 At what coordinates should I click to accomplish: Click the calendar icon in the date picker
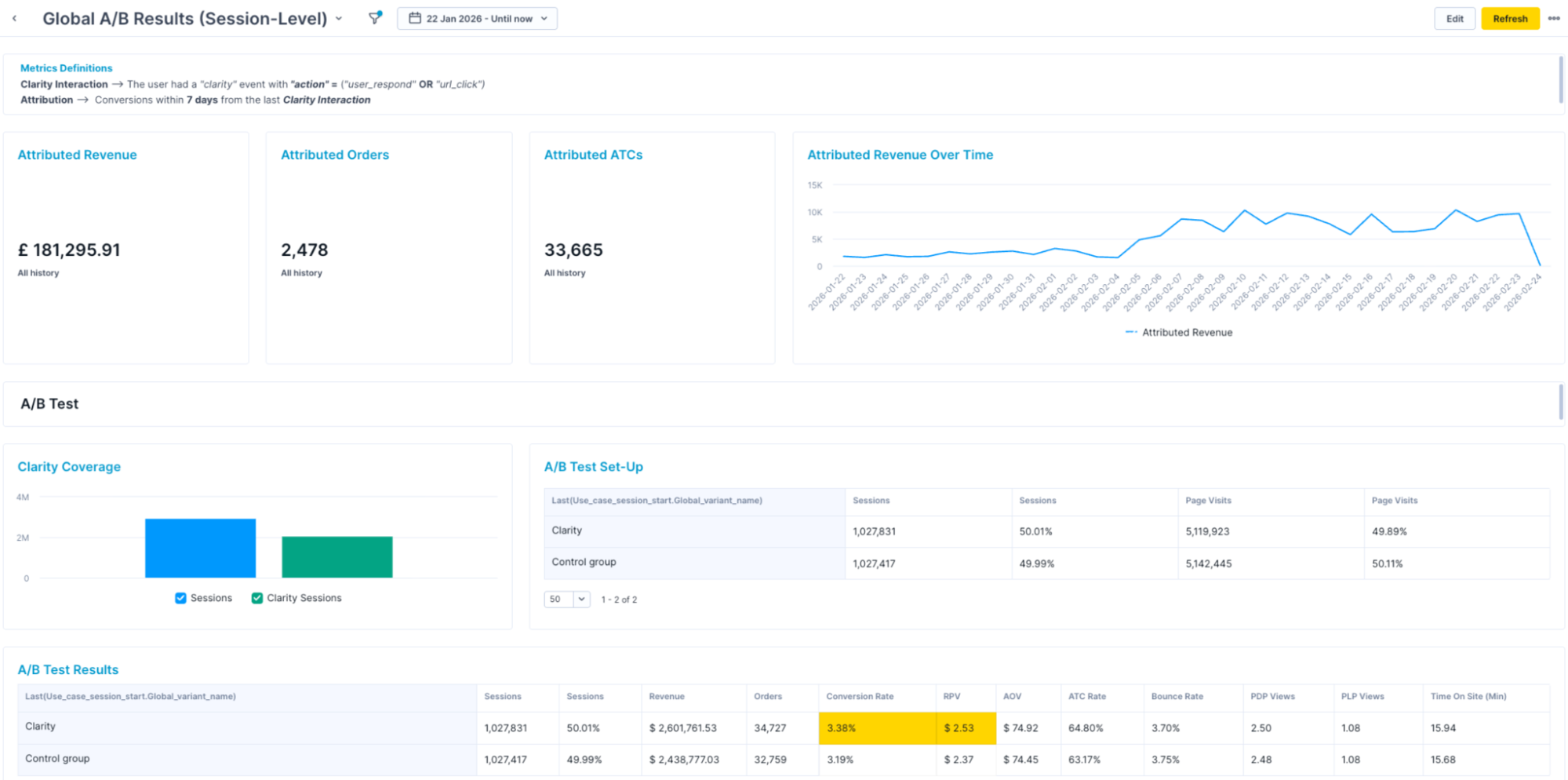[415, 18]
